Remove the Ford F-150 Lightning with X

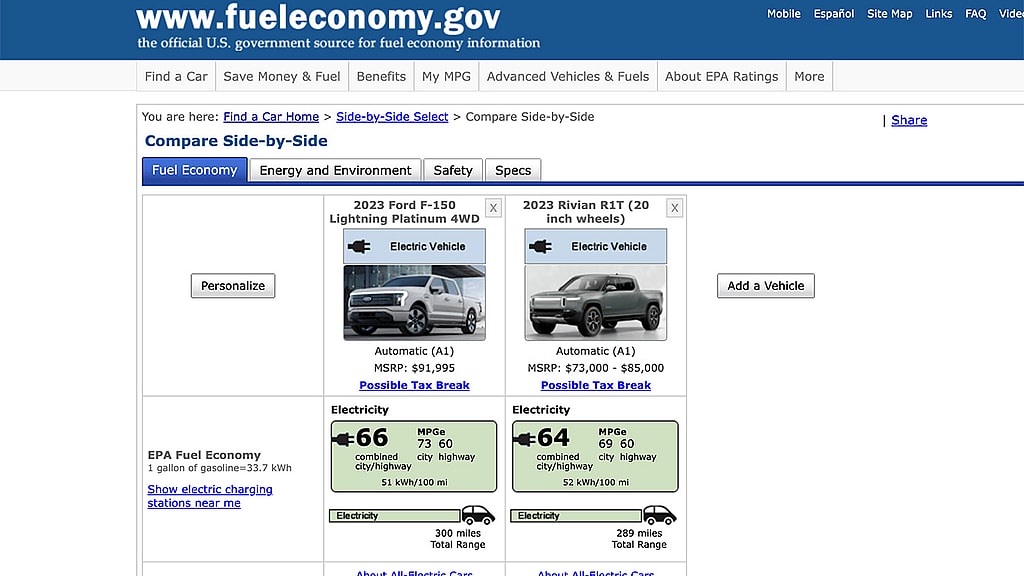(x=493, y=208)
